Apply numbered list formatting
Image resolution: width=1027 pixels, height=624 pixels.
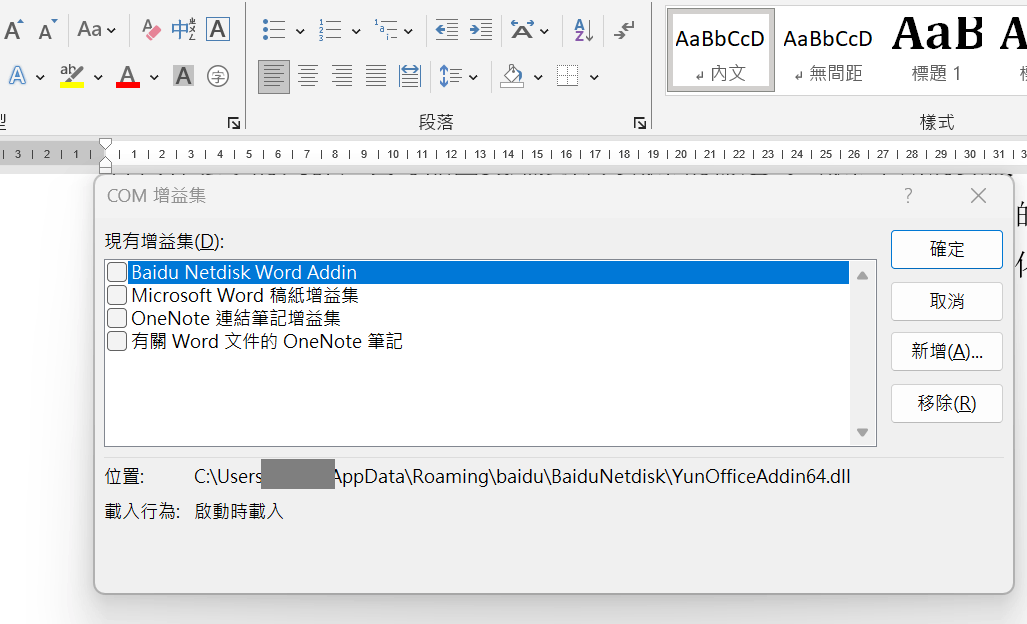330,29
